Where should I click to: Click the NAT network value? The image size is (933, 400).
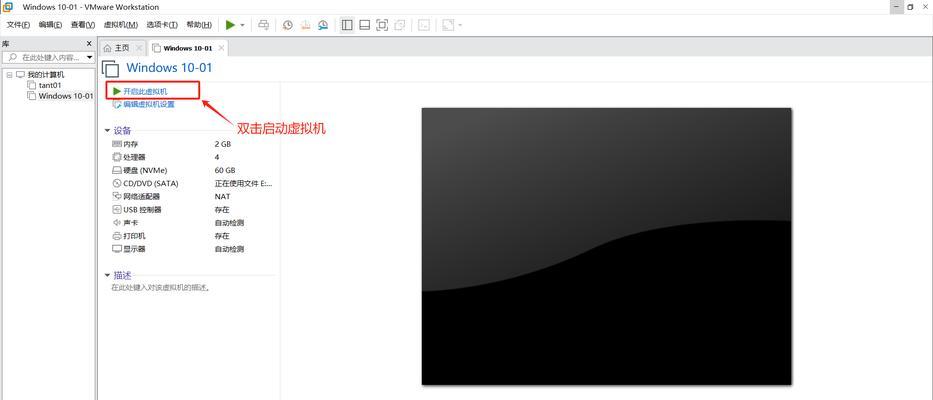tap(223, 196)
